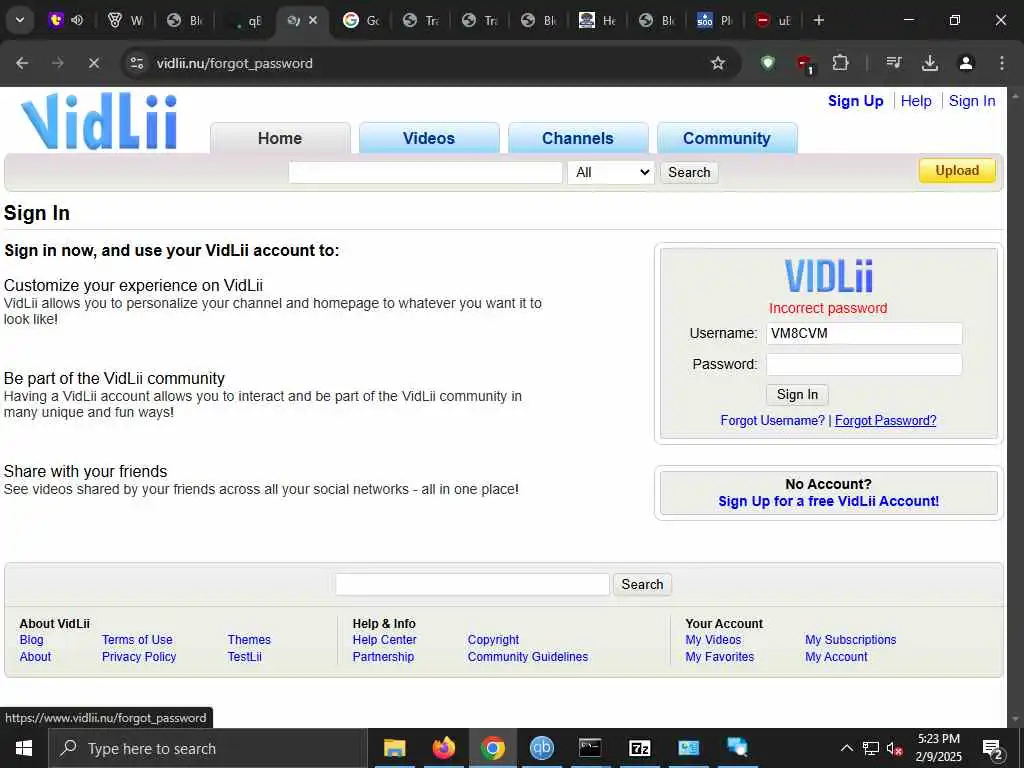Open the Terms of Use link
Screen dimensions: 1024x768
137,640
